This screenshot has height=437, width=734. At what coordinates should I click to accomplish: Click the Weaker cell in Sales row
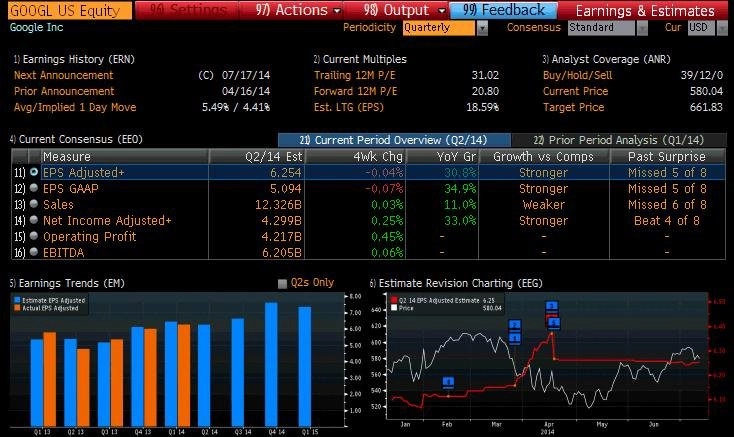(543, 204)
